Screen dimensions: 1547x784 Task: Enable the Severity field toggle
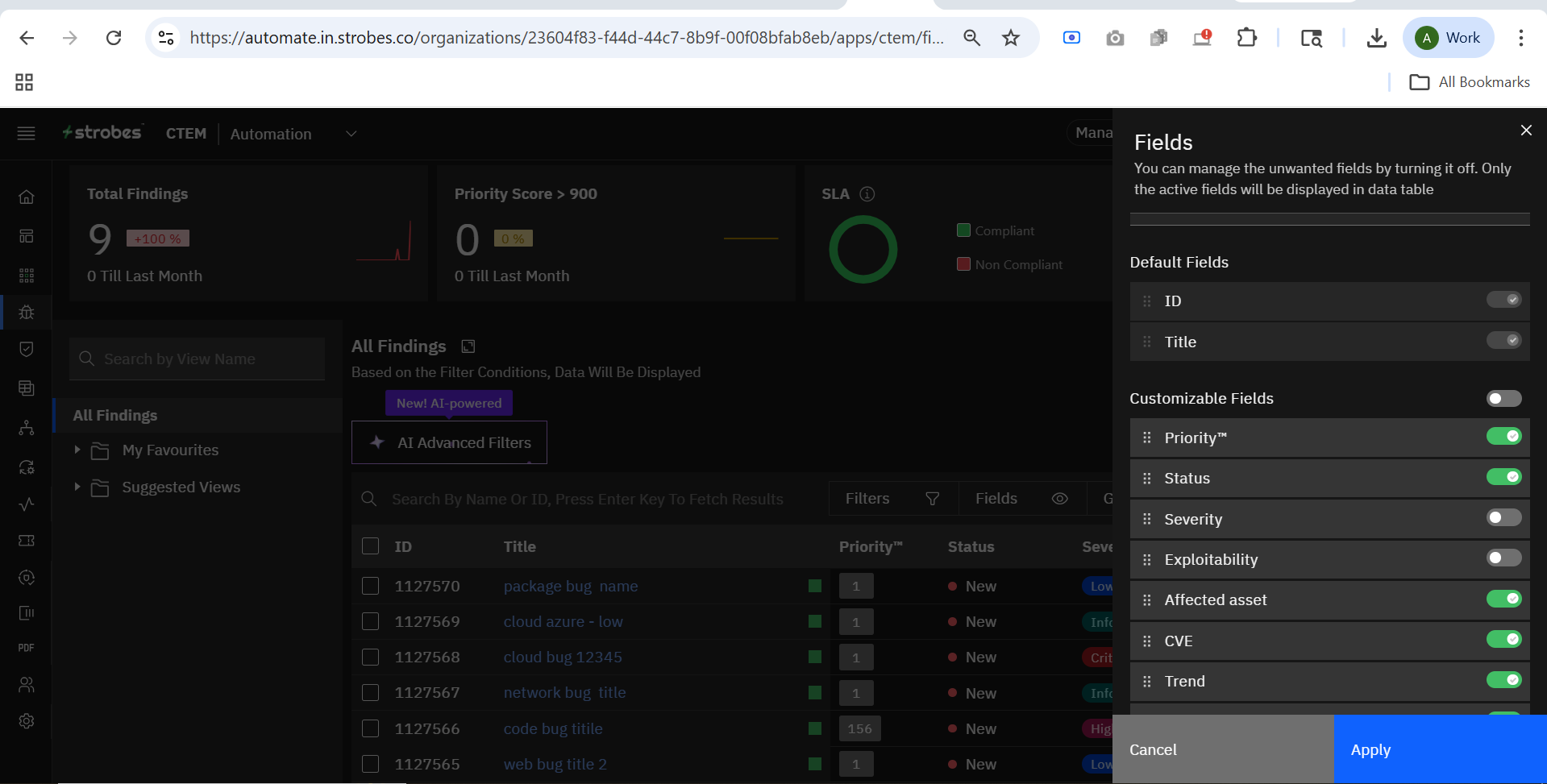pos(1503,518)
